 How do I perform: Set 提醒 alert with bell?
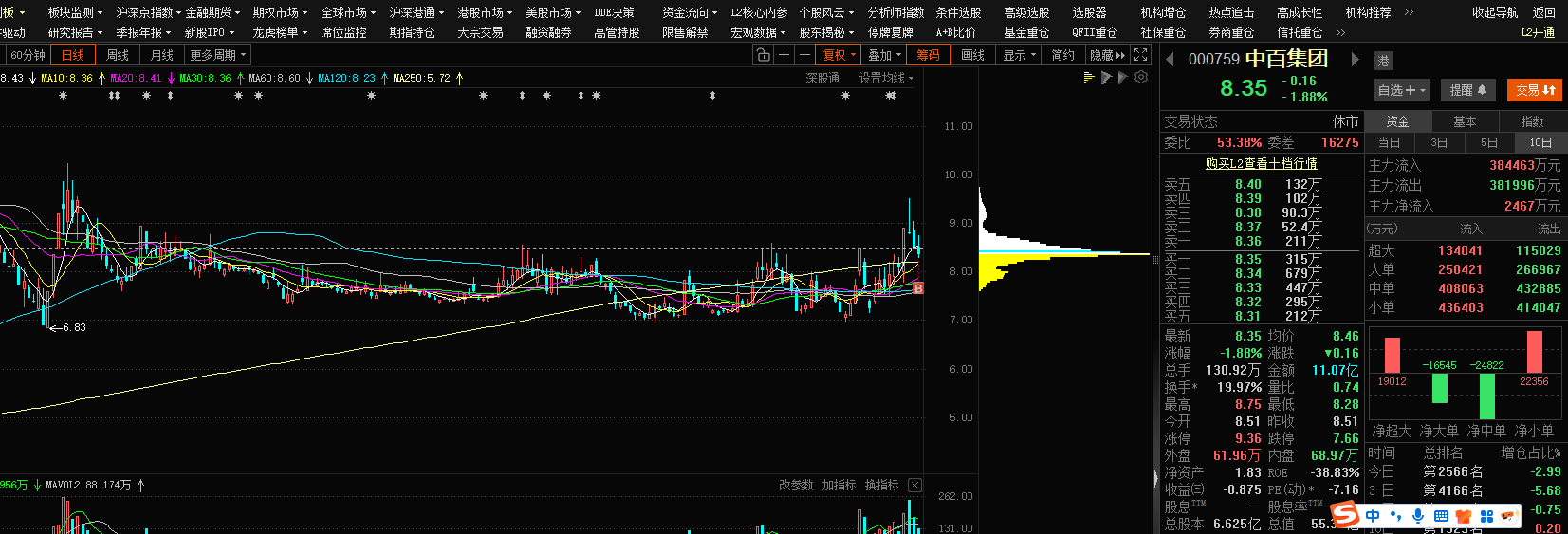(1468, 90)
